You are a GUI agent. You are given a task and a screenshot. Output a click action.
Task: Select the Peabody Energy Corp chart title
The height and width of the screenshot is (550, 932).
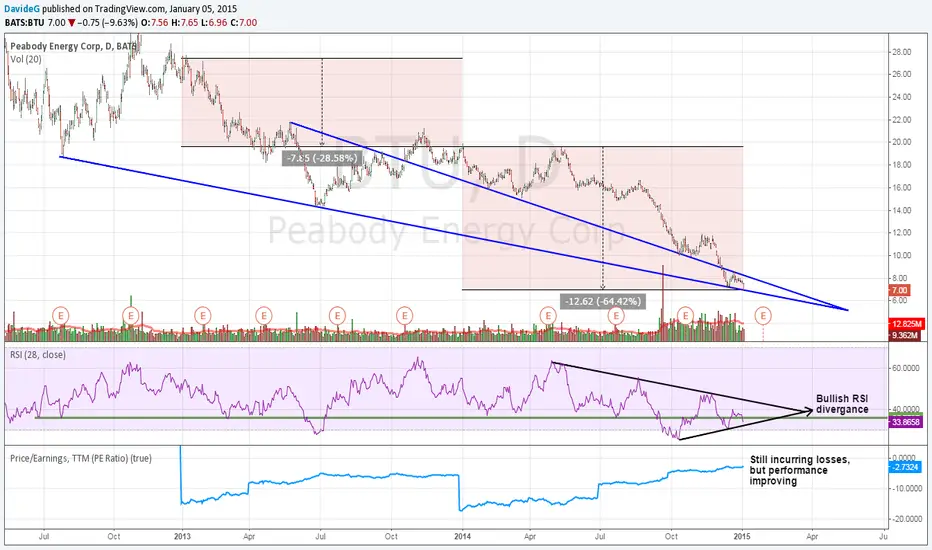73,46
